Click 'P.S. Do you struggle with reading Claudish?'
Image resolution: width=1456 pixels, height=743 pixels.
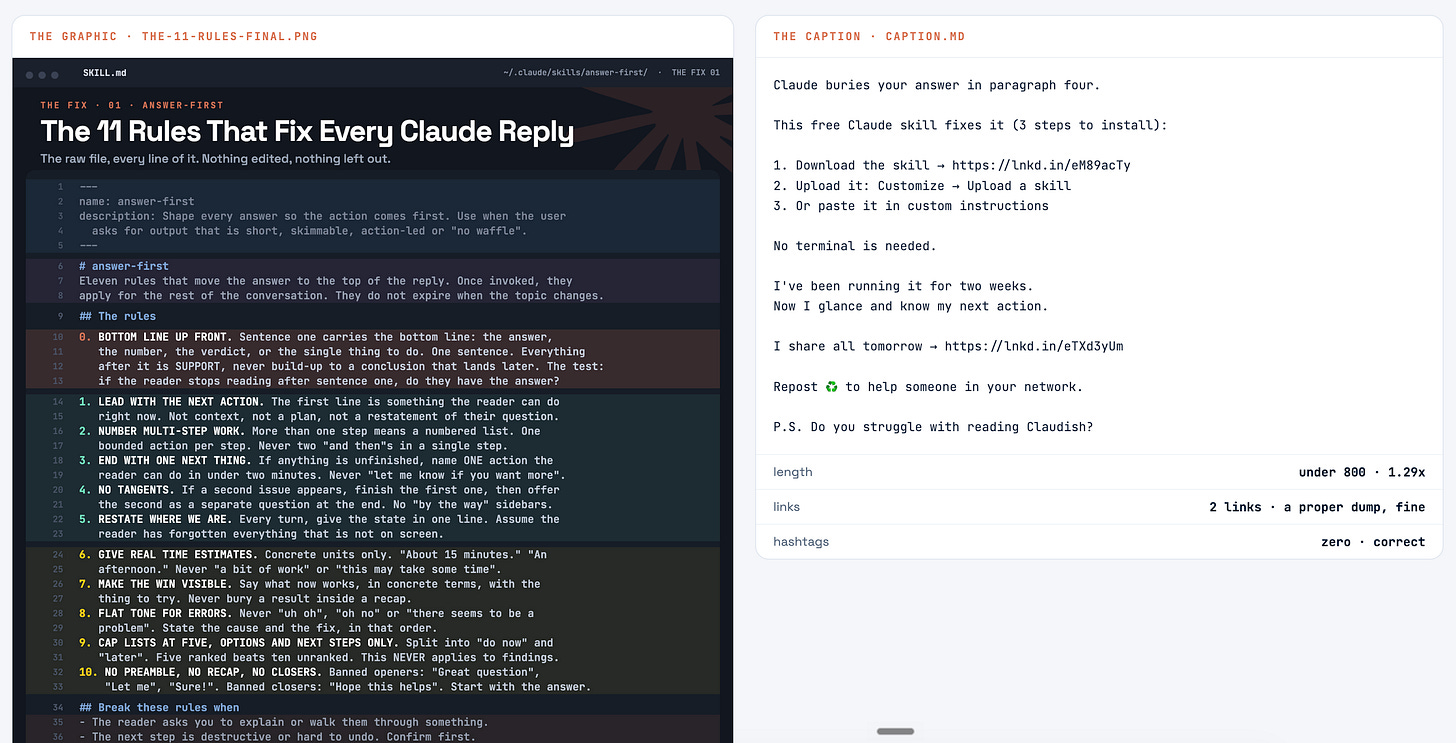tap(933, 427)
